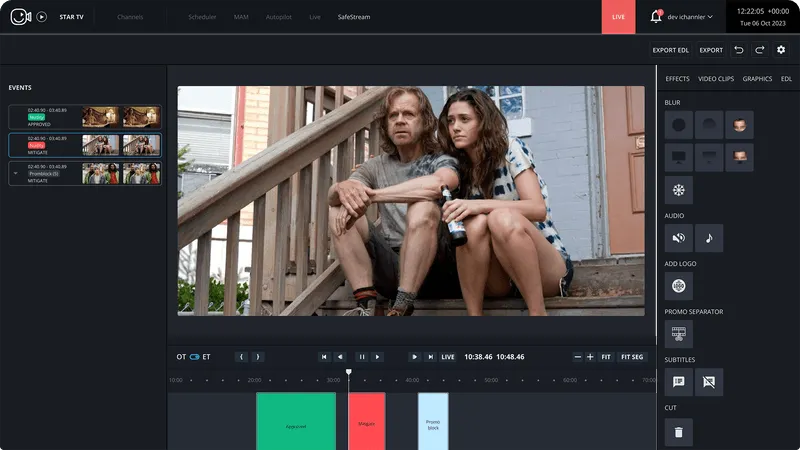Open the Scheduler menu
This screenshot has width=800, height=450.
coord(202,17)
